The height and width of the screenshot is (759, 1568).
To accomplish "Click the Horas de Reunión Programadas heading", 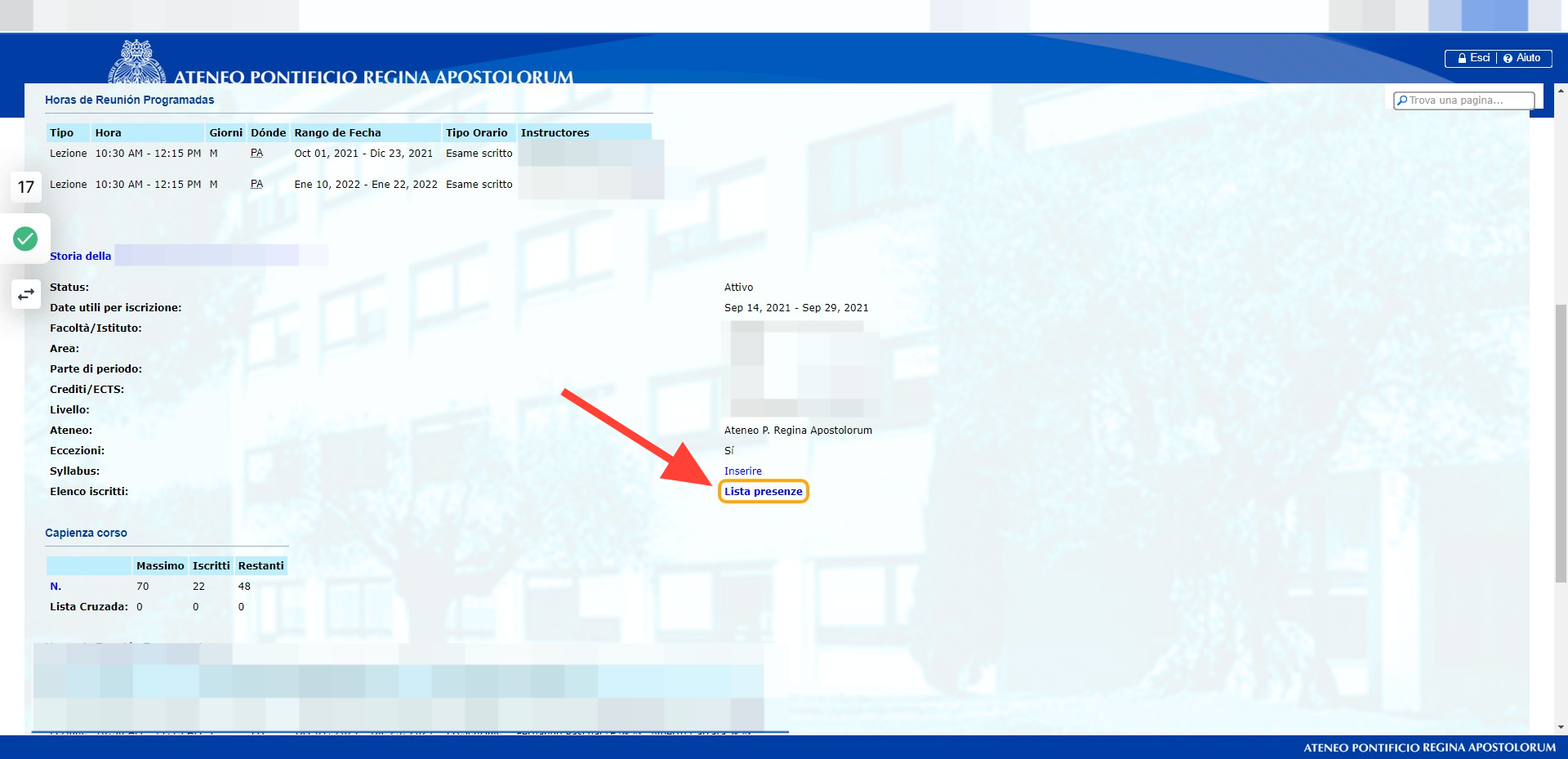I will coord(129,100).
